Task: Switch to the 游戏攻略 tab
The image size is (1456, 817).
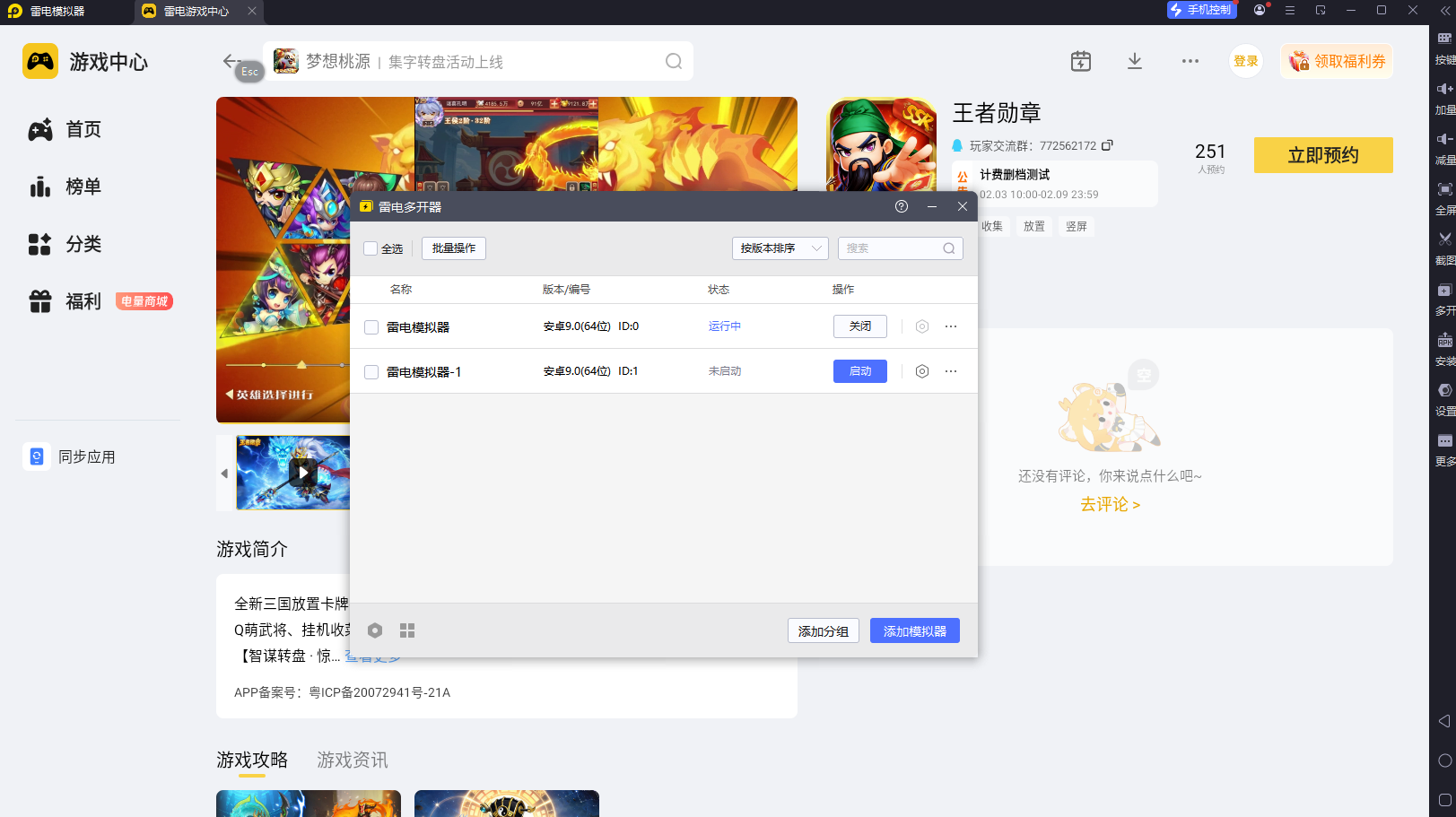Action: click(252, 761)
